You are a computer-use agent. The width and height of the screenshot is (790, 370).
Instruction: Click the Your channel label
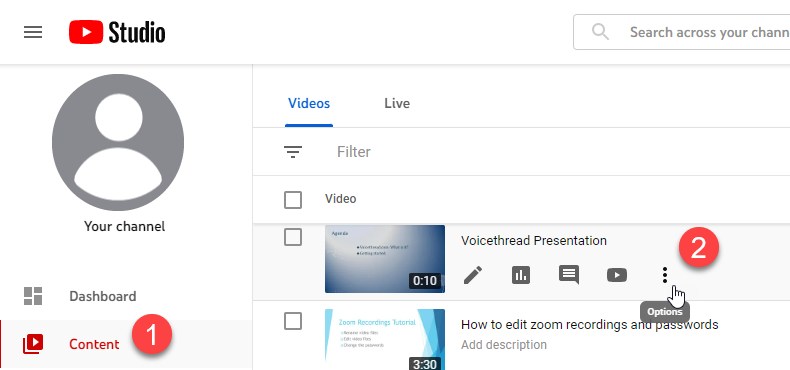pyautogui.click(x=124, y=227)
